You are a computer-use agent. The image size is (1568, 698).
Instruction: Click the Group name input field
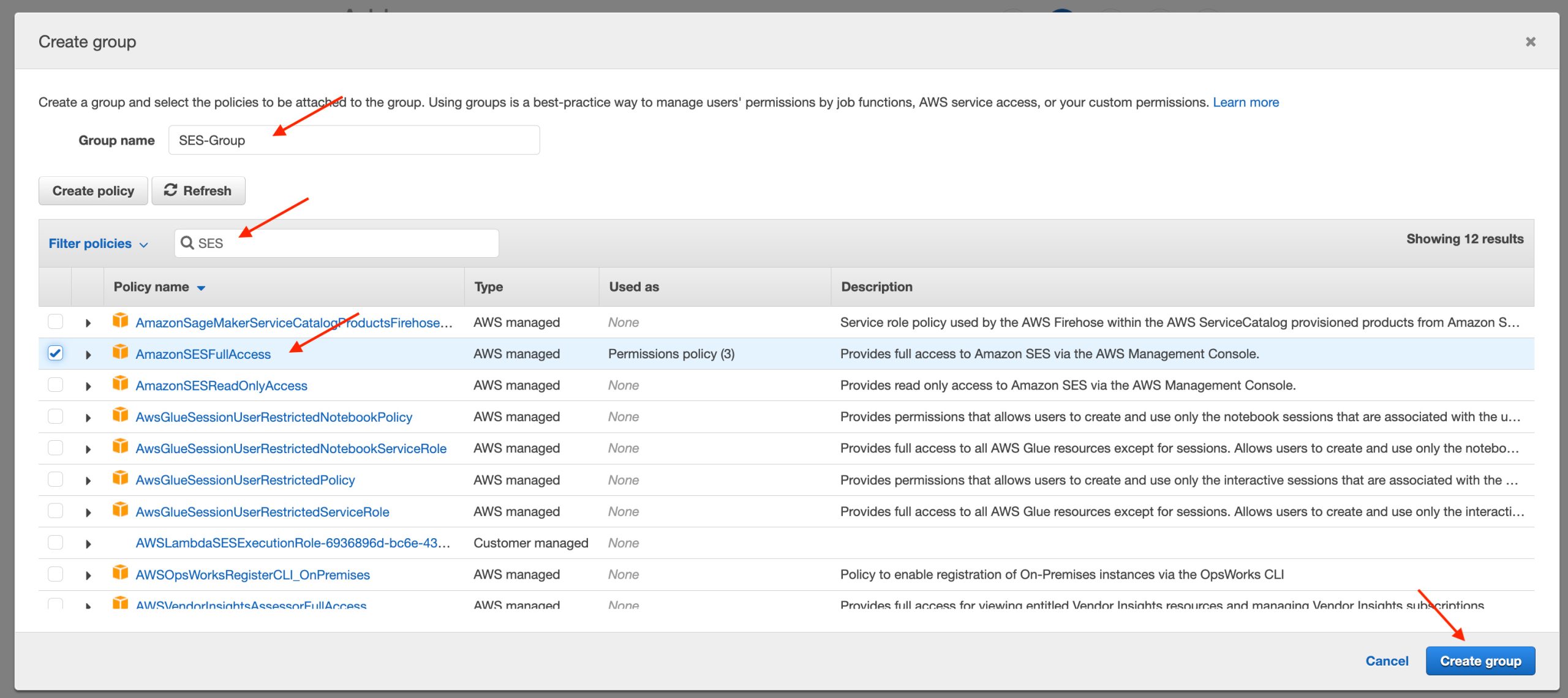click(354, 140)
